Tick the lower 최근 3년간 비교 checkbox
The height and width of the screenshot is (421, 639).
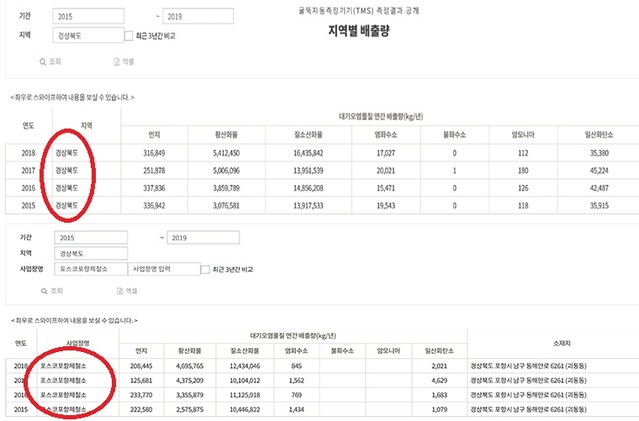pos(205,269)
